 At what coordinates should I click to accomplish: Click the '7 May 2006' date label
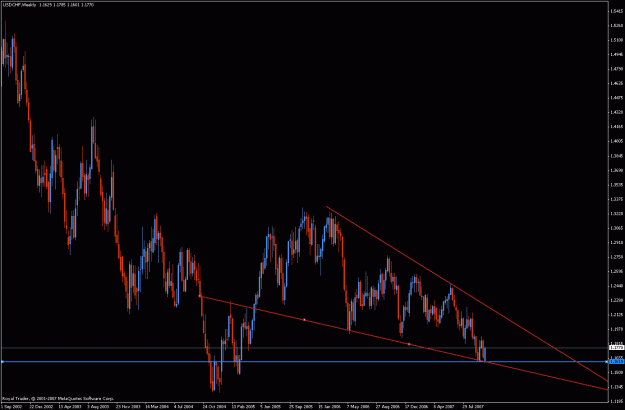click(358, 407)
